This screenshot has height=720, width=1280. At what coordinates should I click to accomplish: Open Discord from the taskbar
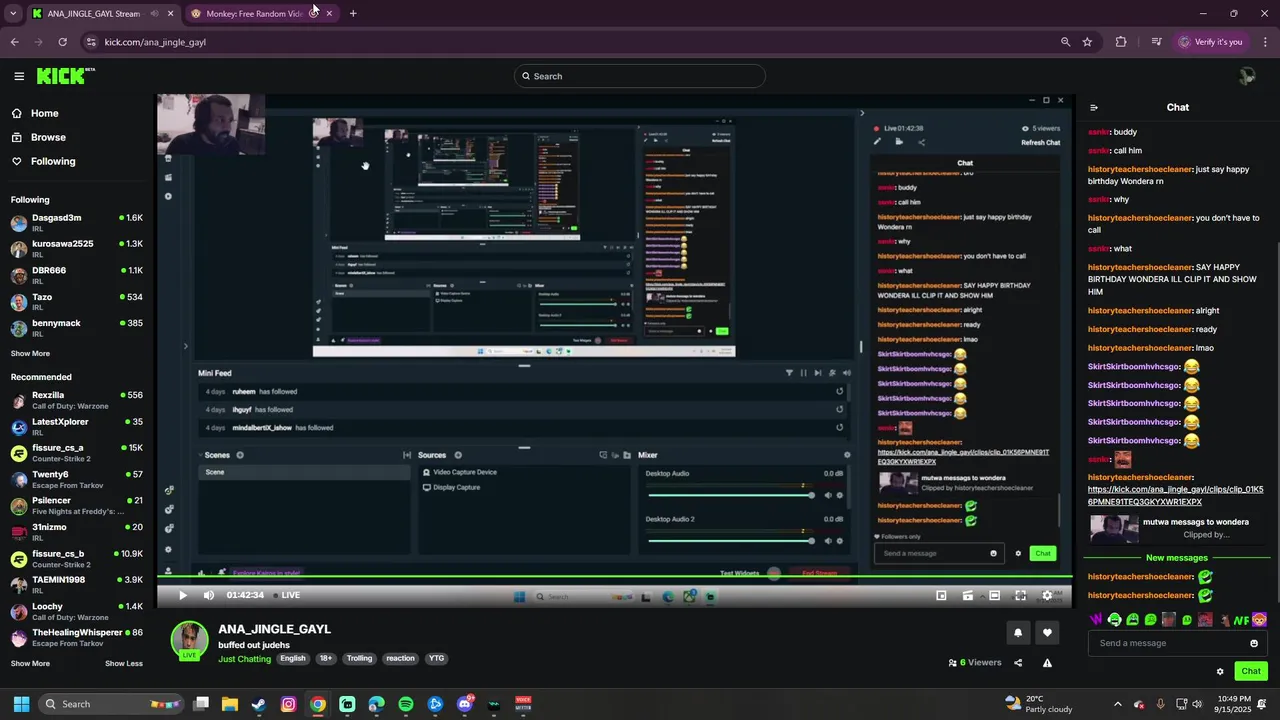(x=465, y=704)
